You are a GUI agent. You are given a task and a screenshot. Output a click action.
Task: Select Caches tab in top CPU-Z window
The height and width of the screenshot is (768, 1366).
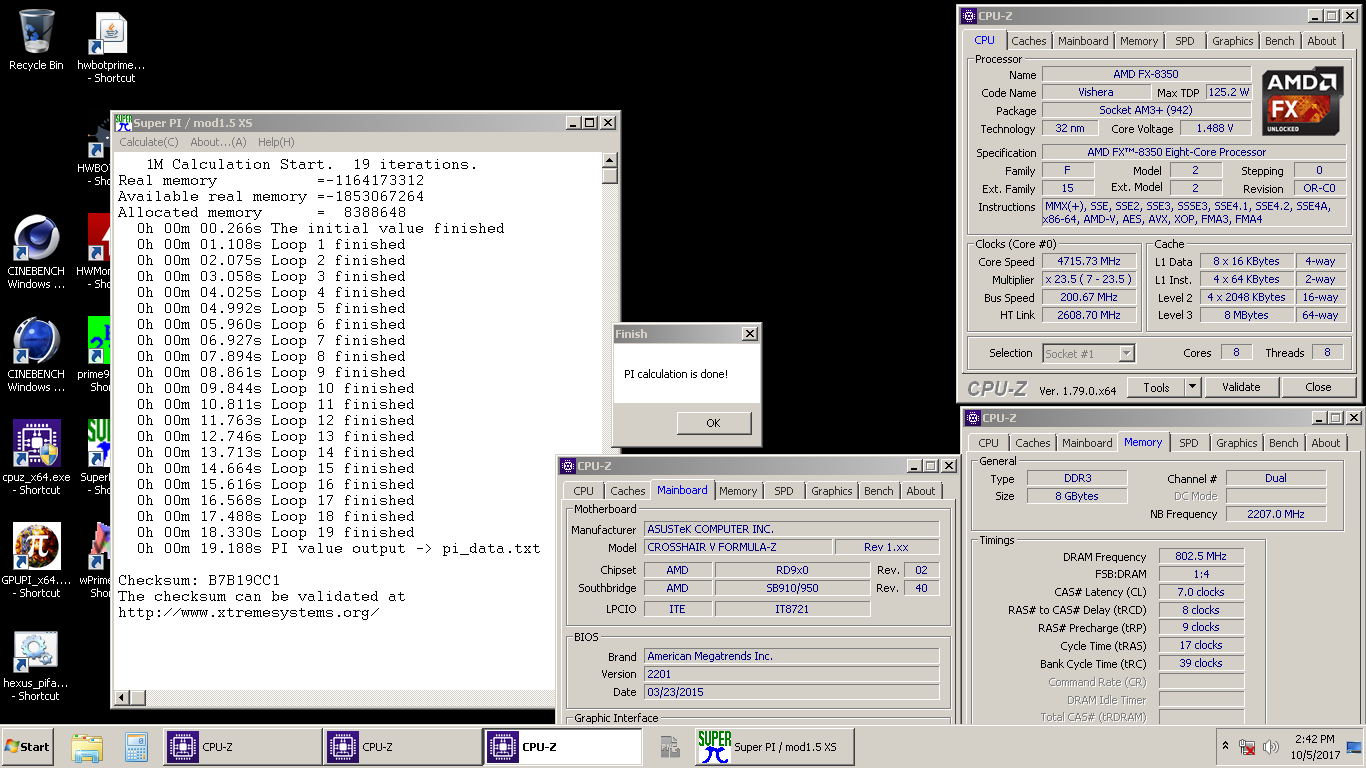pyautogui.click(x=1028, y=41)
